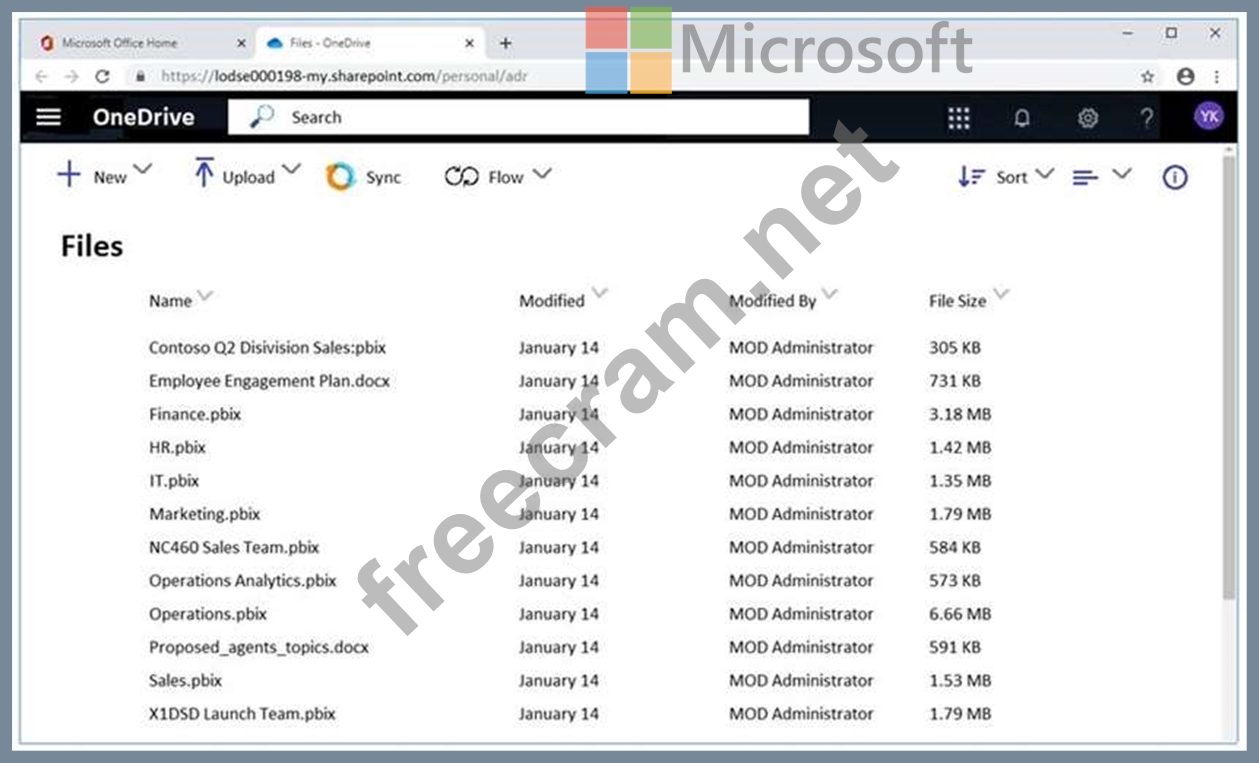The image size is (1259, 763).
Task: Click the 3.18 MB file size
Action: click(960, 414)
